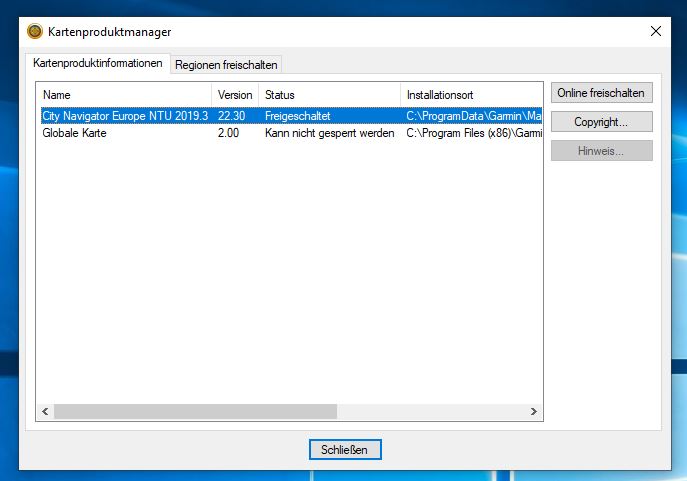The height and width of the screenshot is (481, 687).
Task: Open the Regionen freischalten tab
Action: (226, 65)
